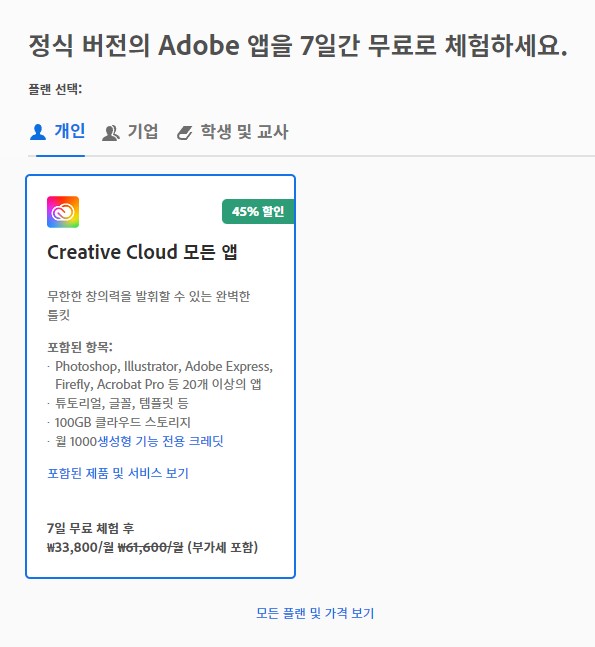Click the 7일 무료 체험 후 text
The image size is (595, 647).
point(90,528)
